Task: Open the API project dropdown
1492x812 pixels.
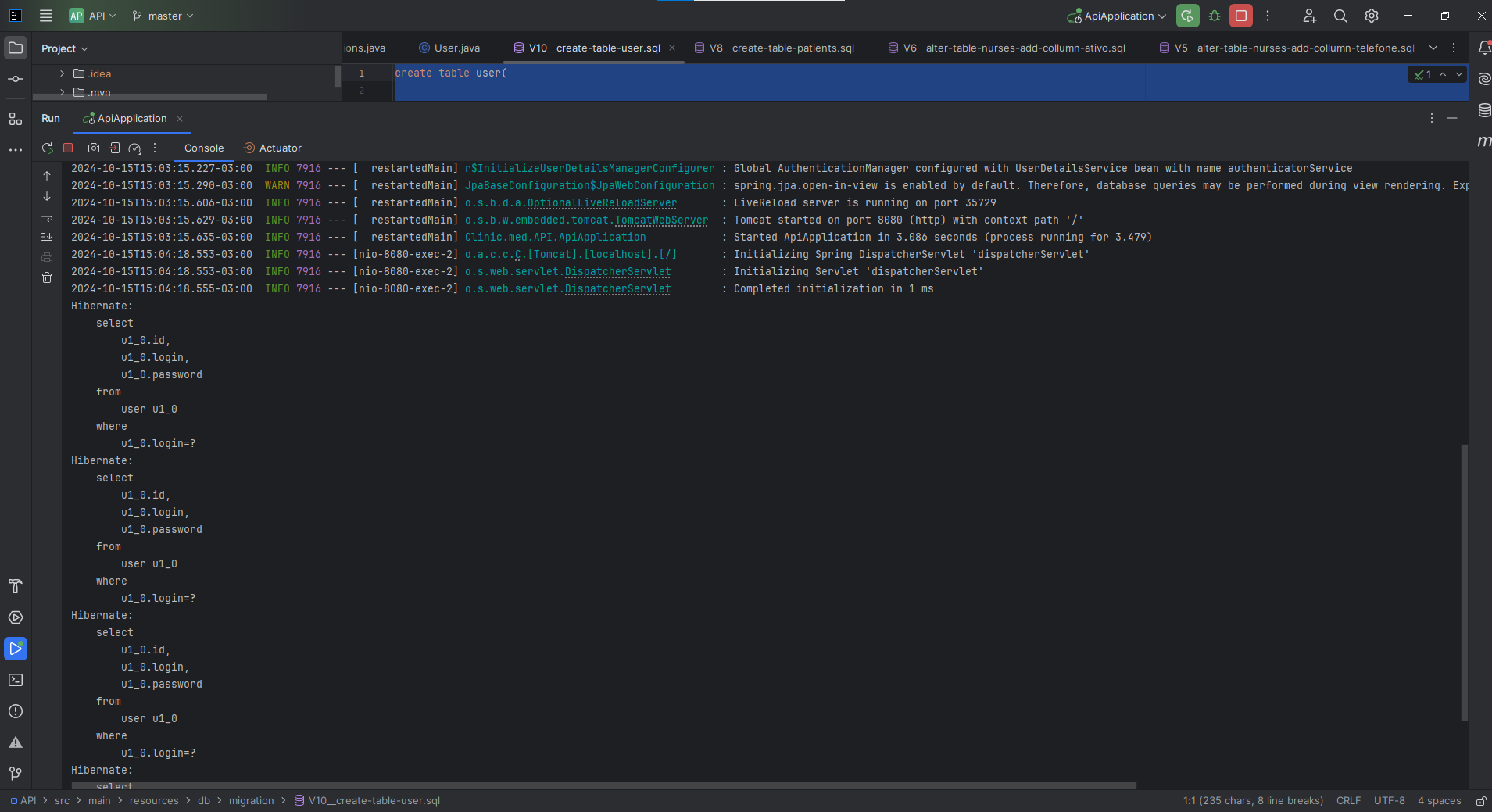Action: coord(93,16)
